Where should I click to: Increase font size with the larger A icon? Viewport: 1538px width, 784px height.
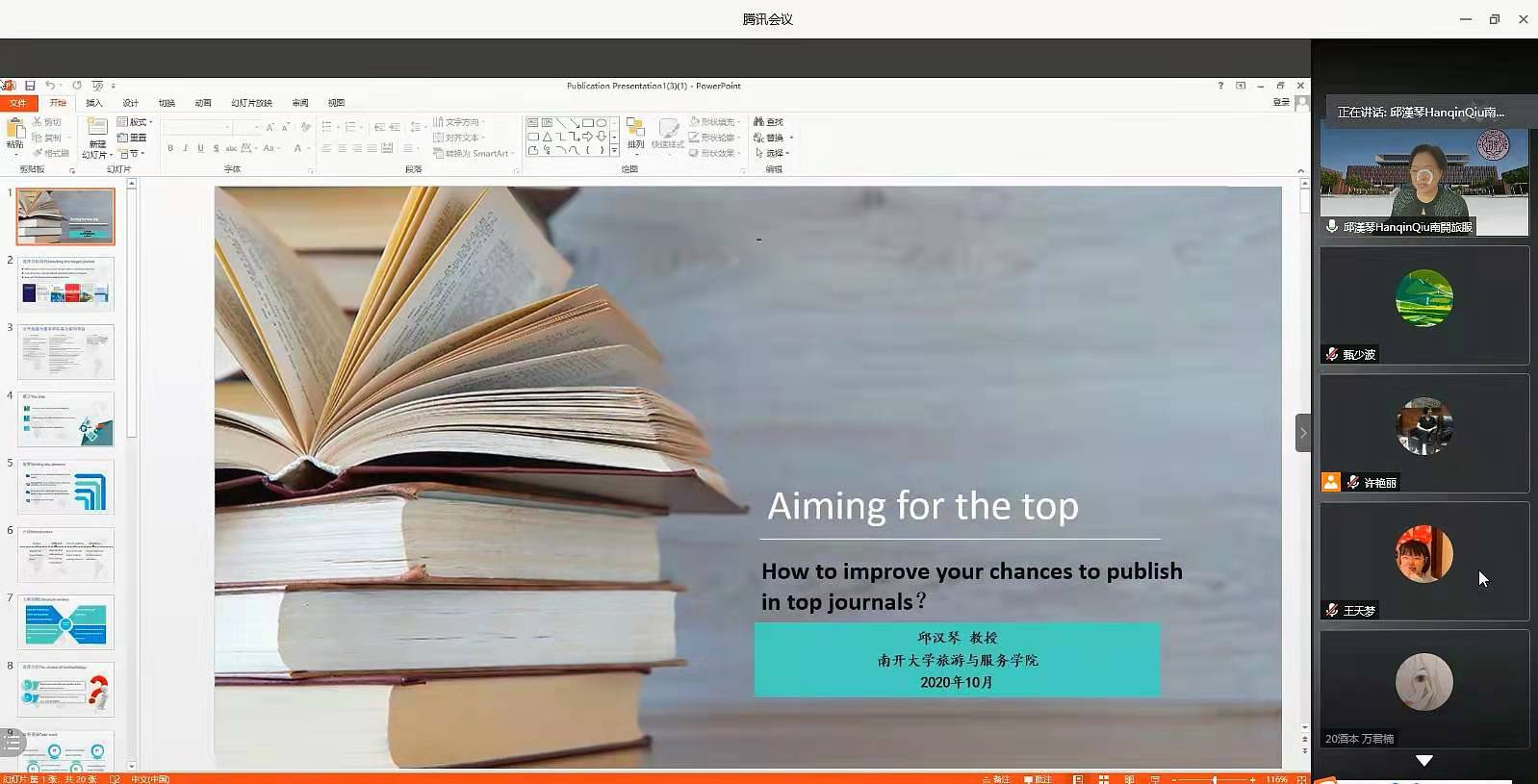click(270, 127)
